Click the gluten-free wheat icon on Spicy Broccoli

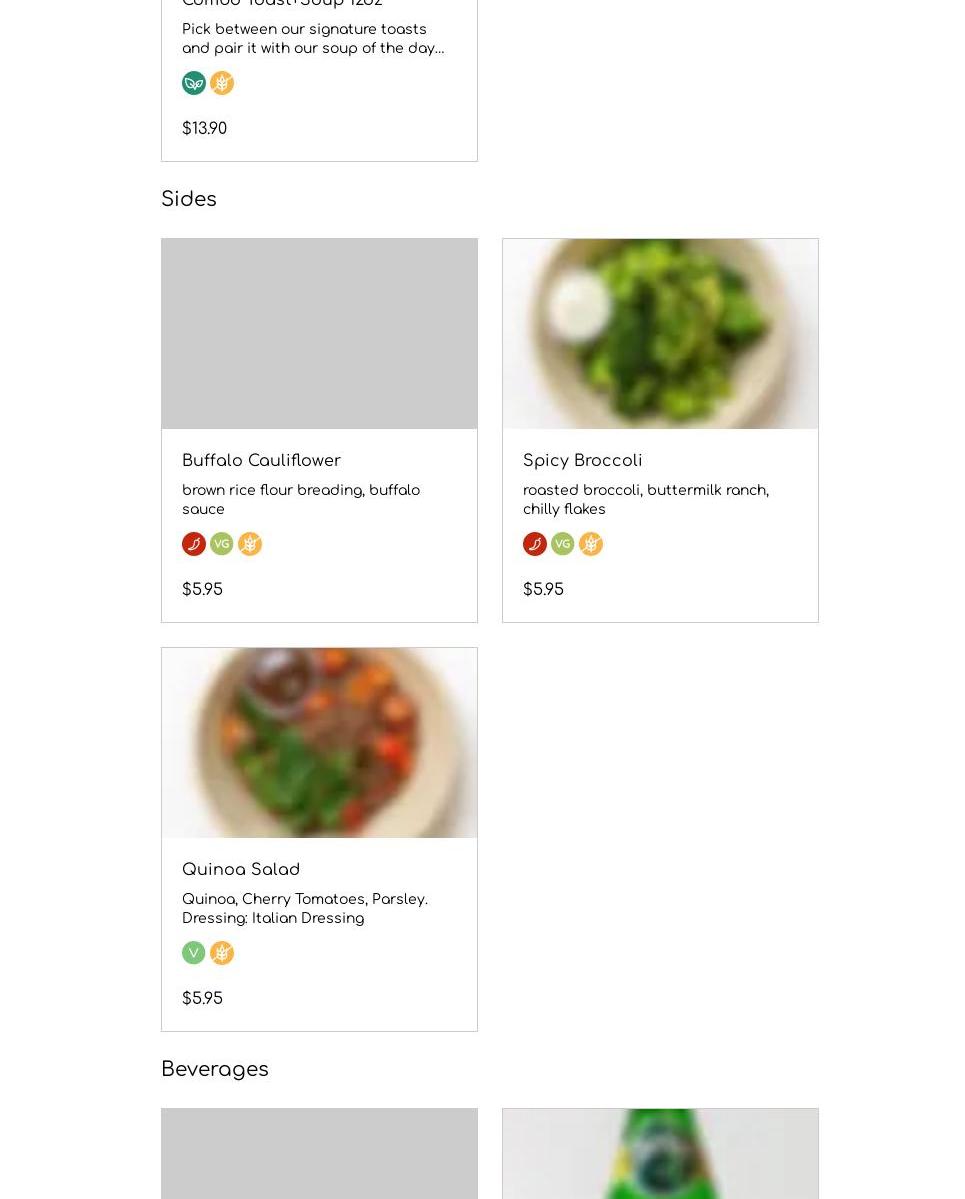coord(591,544)
